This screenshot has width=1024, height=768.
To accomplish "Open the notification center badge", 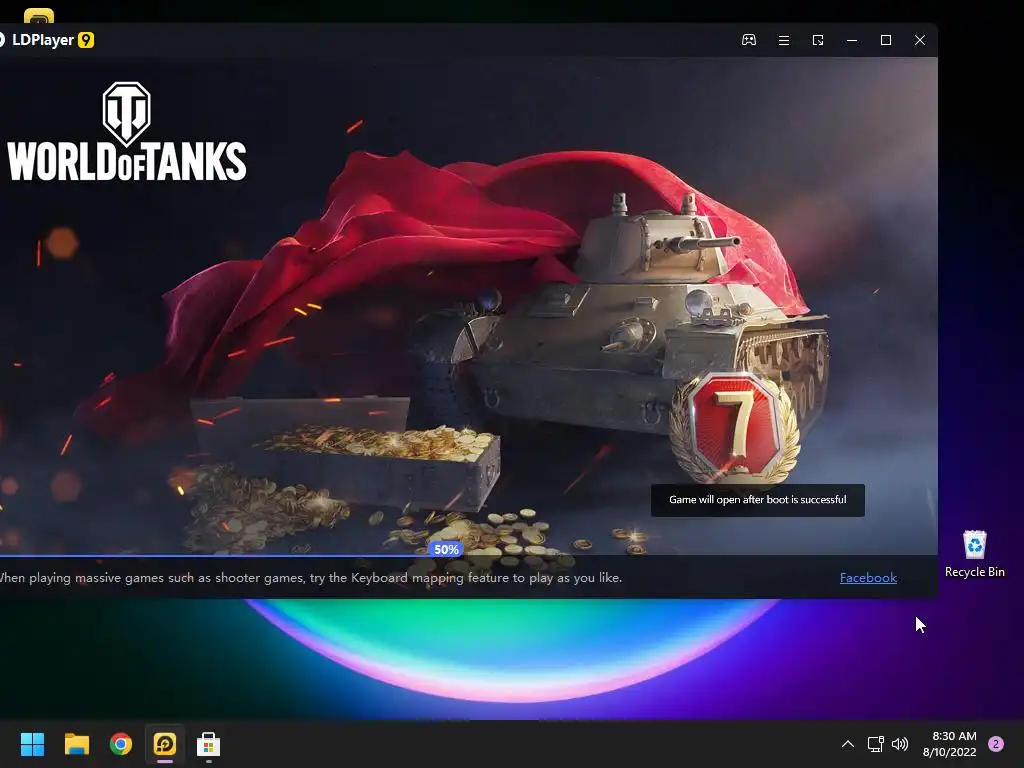I will click(996, 744).
